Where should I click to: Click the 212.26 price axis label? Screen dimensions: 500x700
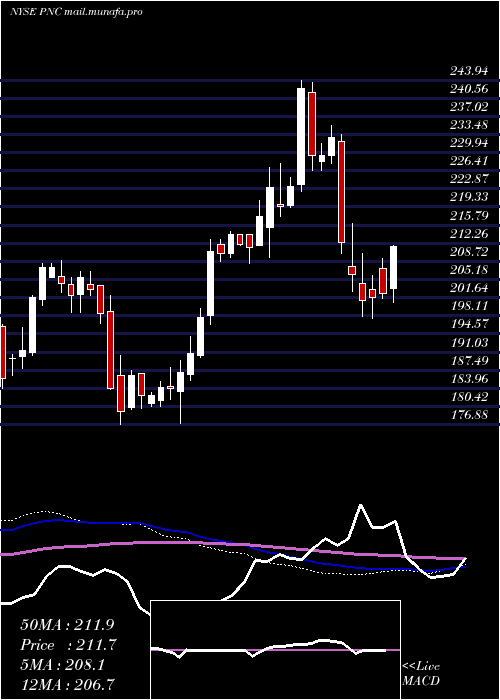468,234
